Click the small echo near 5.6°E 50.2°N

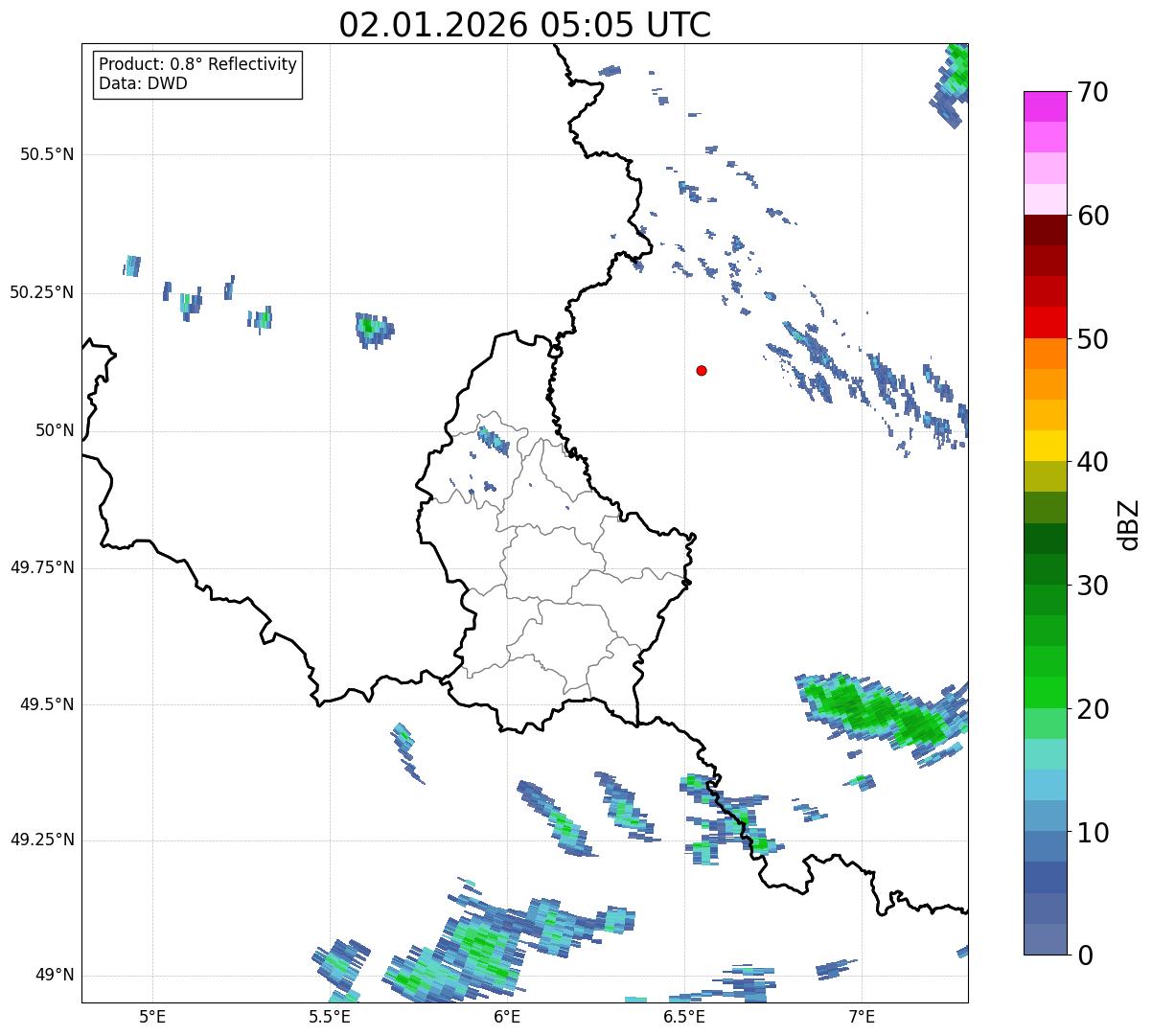coord(373,329)
